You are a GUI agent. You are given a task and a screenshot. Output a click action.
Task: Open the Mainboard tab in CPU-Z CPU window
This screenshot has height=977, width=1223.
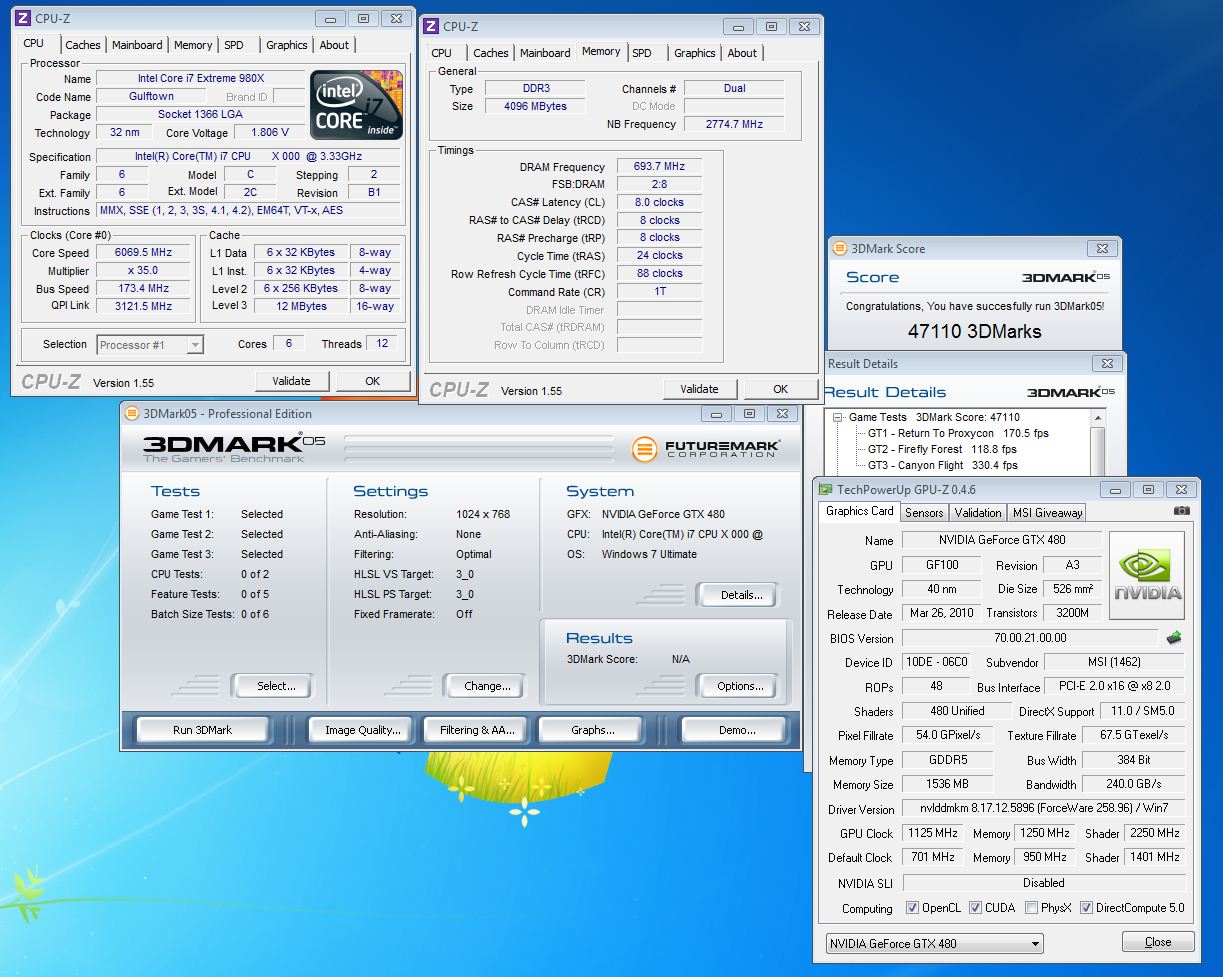pyautogui.click(x=137, y=45)
